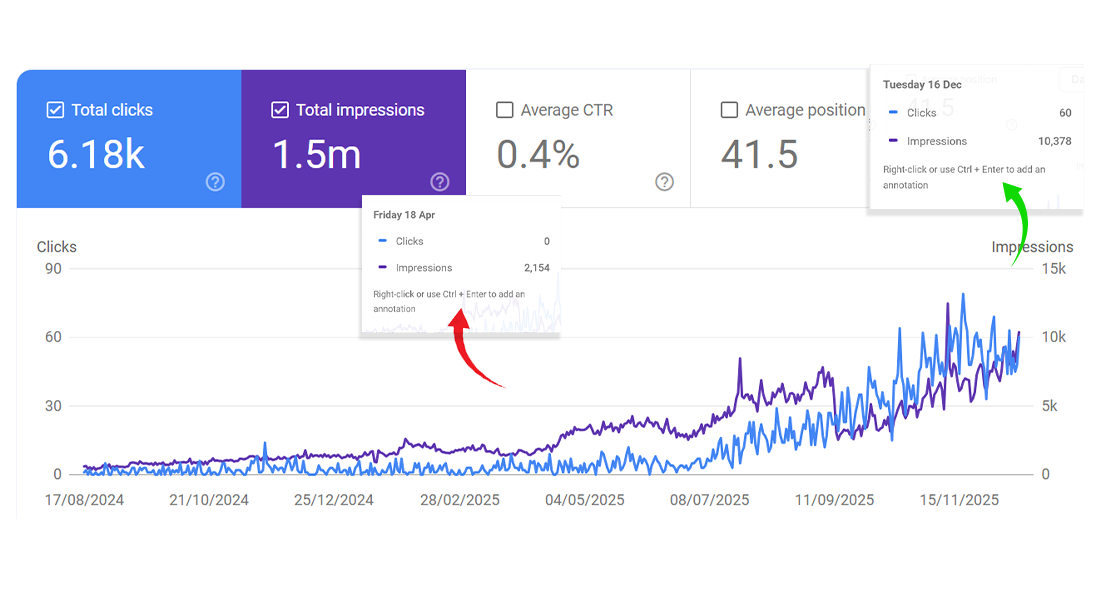Screen dimensions: 1100x600
Task: Open the help icon on Average CTR card
Action: 664,182
